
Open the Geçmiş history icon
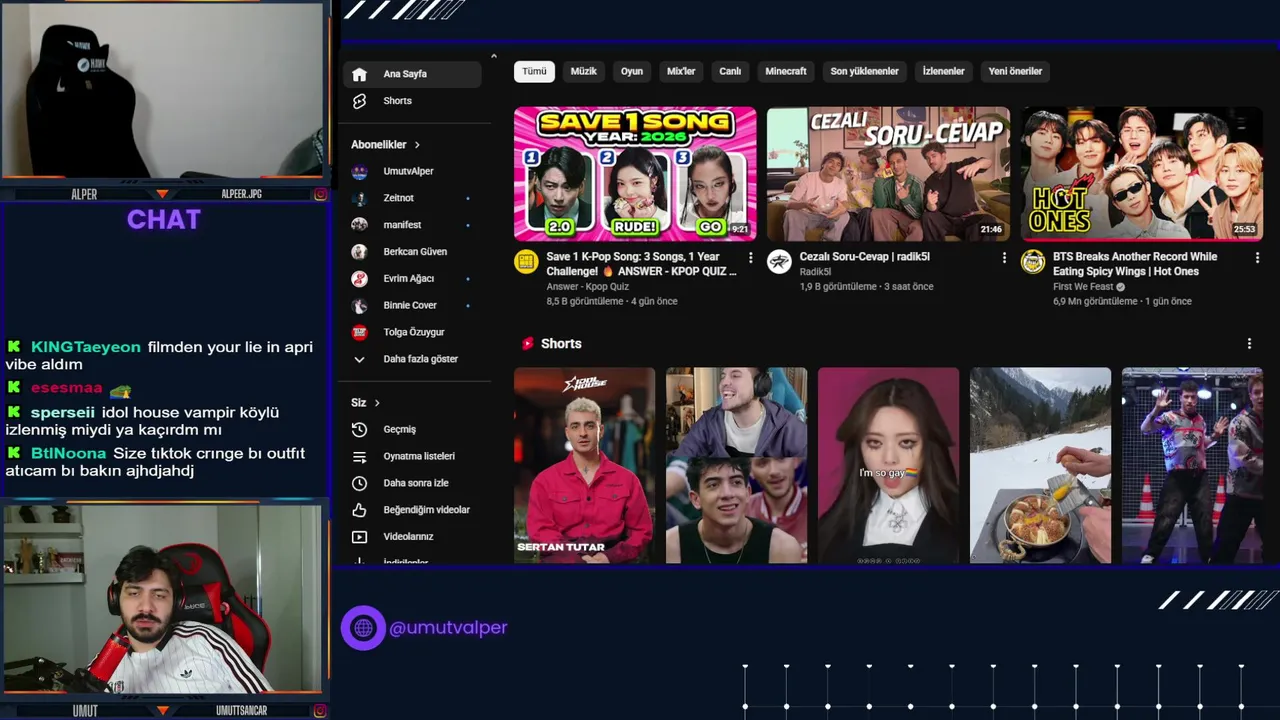tap(360, 429)
